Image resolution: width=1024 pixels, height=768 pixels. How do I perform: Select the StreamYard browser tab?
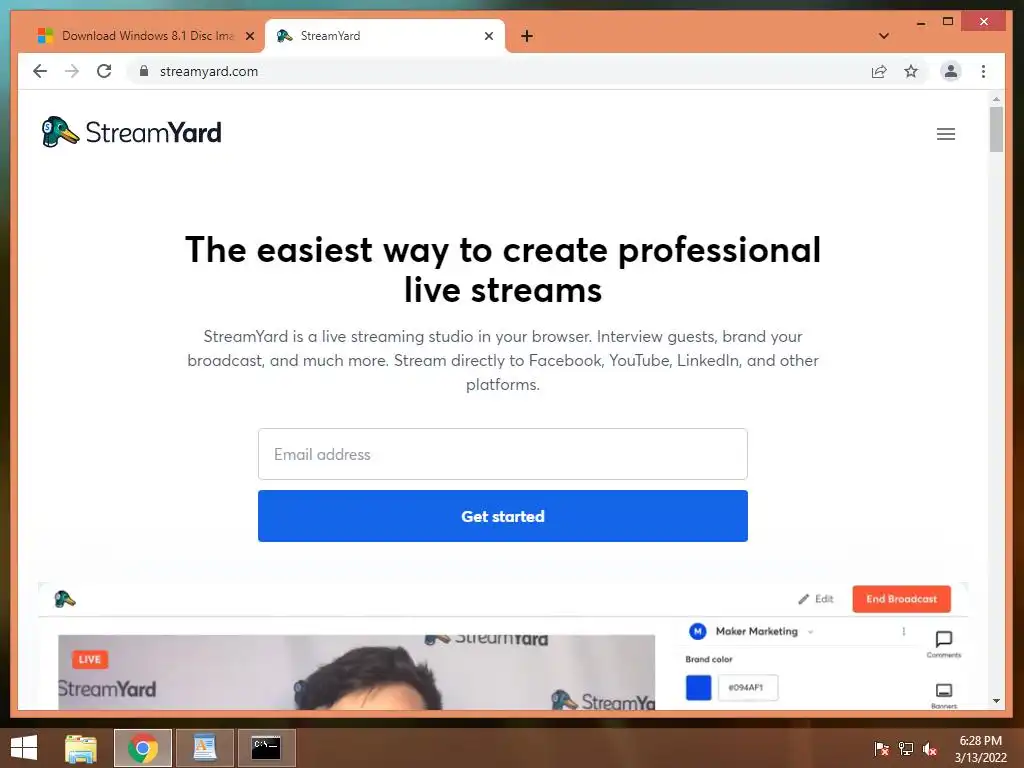384,36
